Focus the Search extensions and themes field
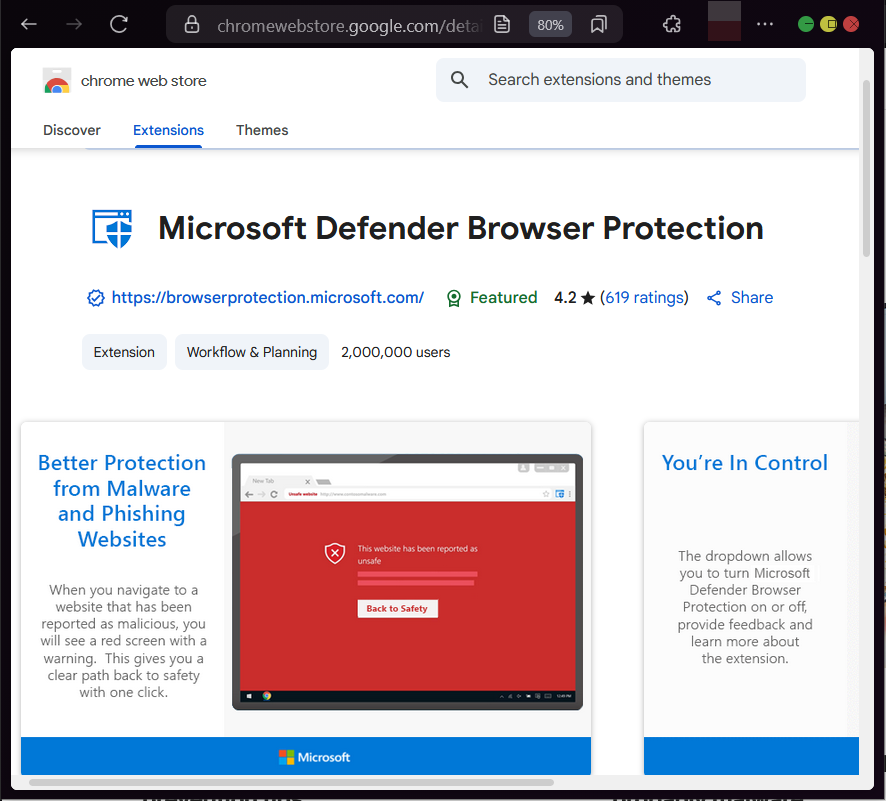Image resolution: width=886 pixels, height=801 pixels. 620,80
